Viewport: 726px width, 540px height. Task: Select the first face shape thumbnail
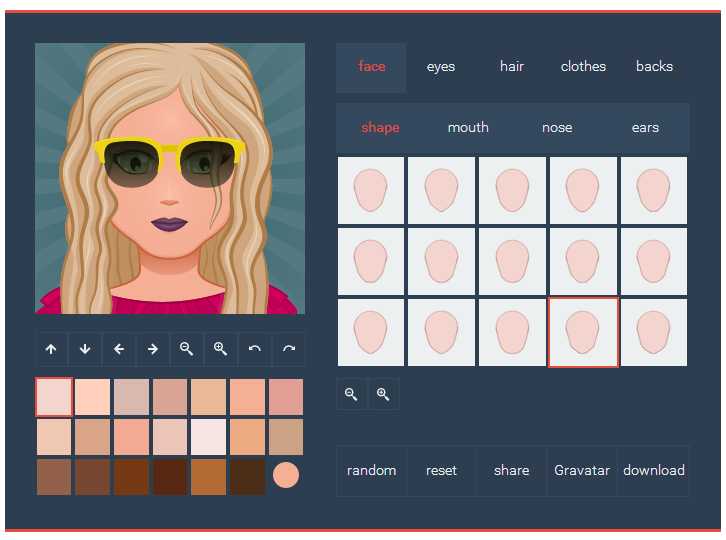[x=371, y=190]
